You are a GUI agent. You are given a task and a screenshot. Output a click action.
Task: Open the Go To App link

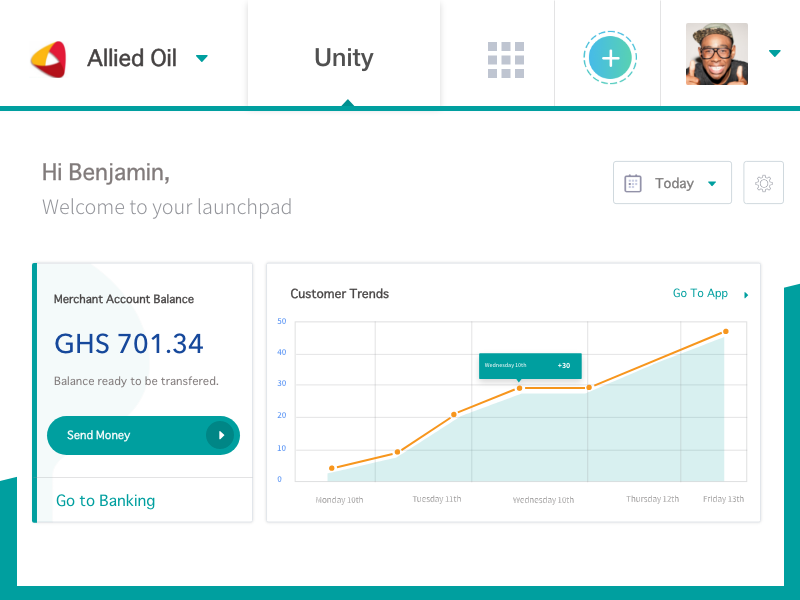(x=700, y=293)
